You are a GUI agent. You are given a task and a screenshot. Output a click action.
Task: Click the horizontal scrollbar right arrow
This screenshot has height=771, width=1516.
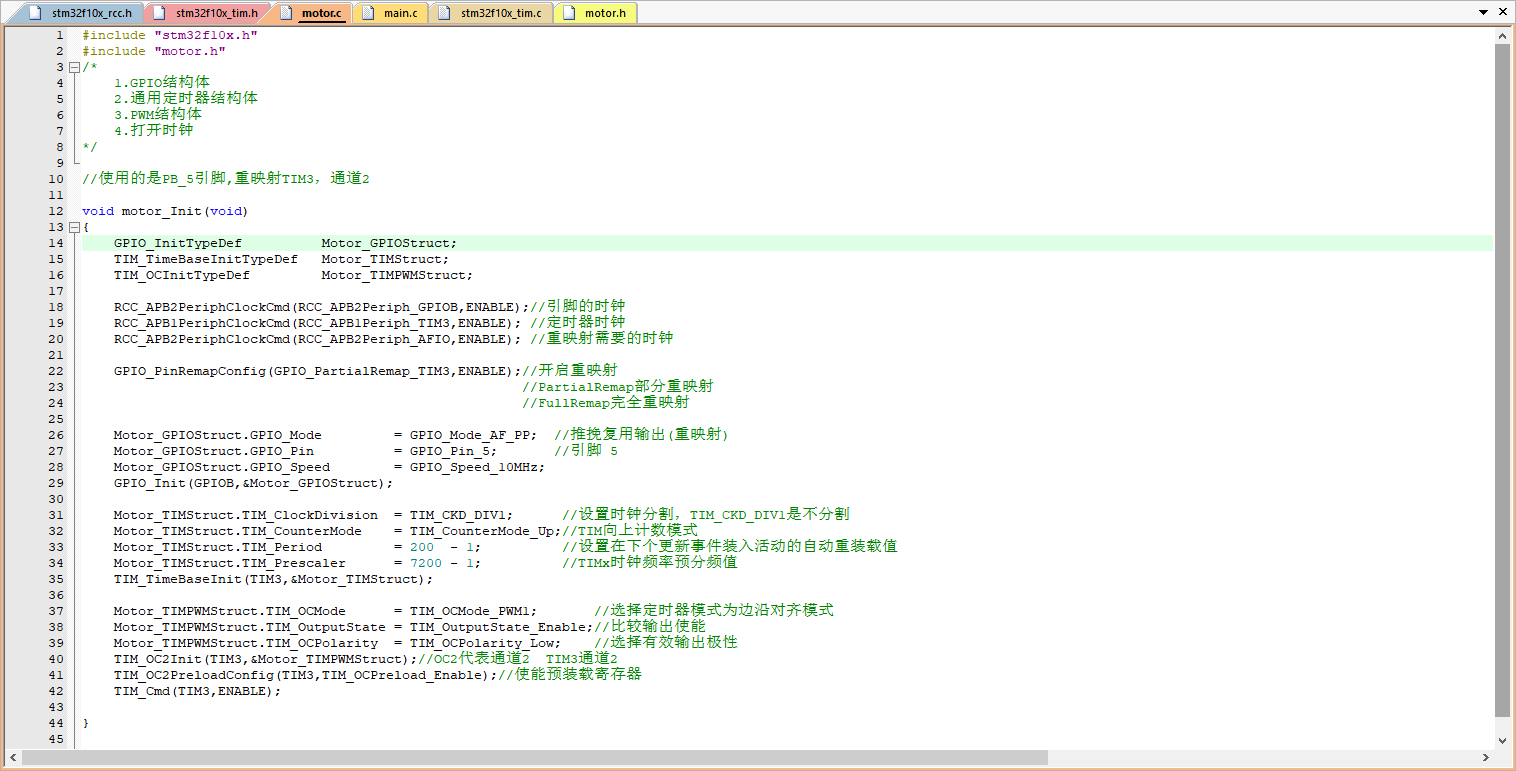coord(1485,757)
